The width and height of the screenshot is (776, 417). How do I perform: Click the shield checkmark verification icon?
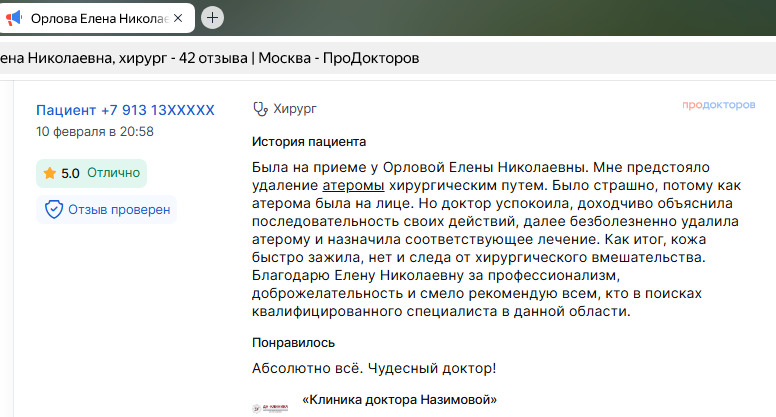point(54,209)
